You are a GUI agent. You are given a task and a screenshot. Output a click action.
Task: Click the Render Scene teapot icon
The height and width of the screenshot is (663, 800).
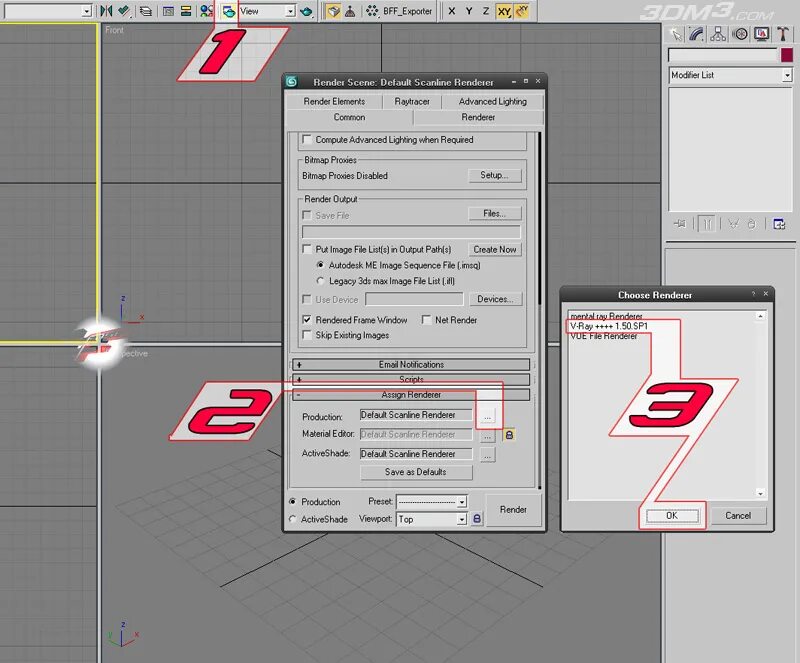point(228,11)
